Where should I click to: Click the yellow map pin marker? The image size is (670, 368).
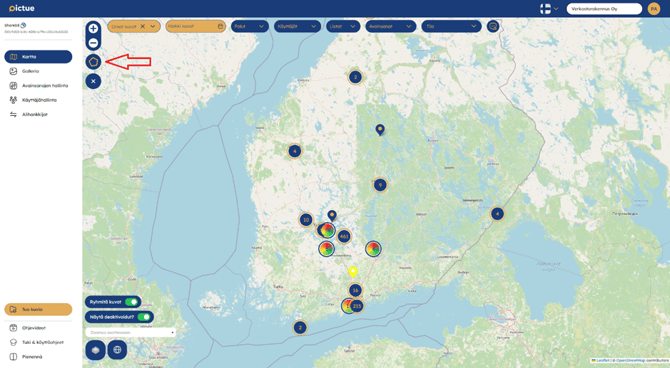tap(353, 272)
